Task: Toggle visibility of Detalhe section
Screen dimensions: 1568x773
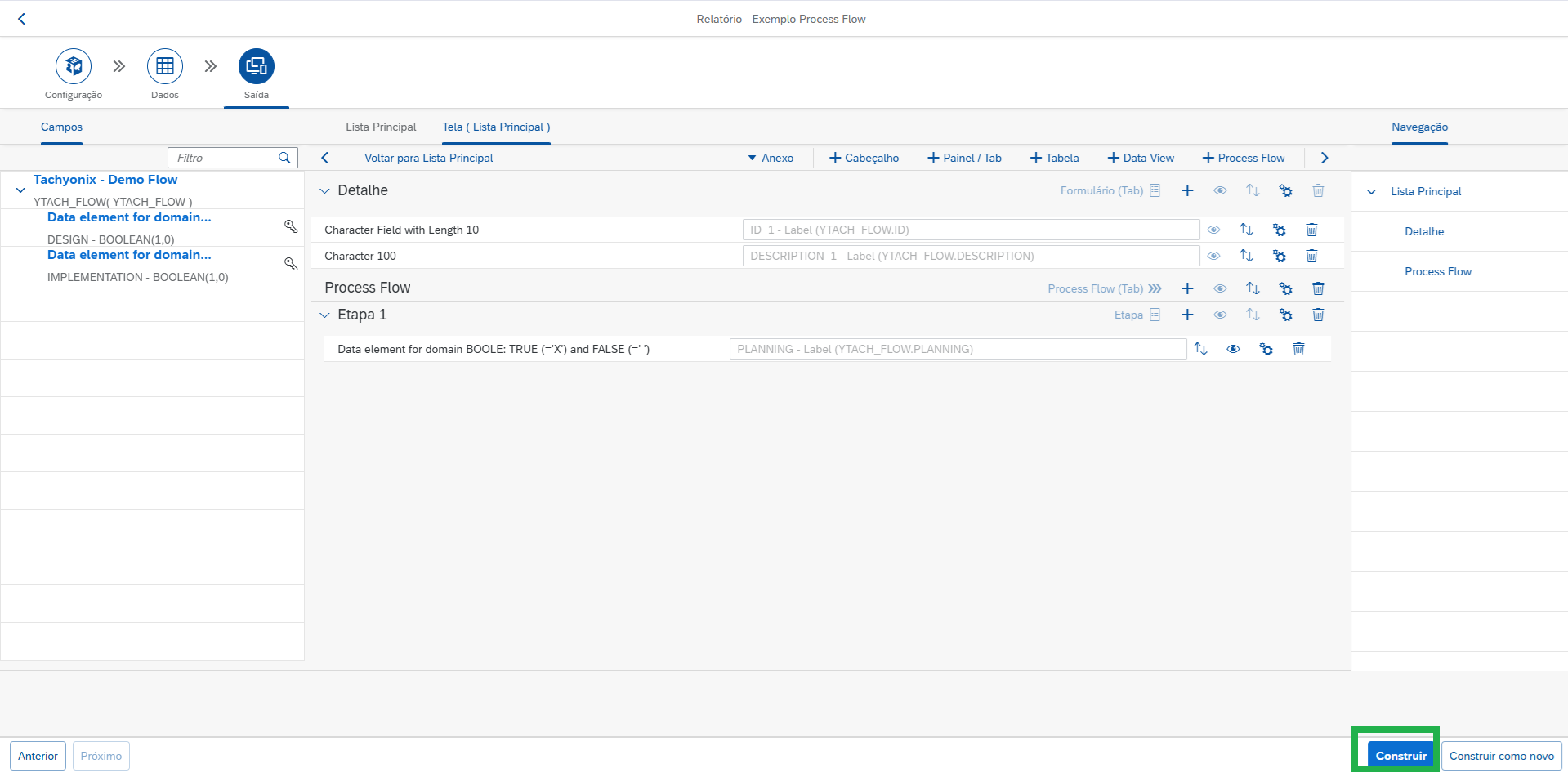Action: click(x=1220, y=190)
